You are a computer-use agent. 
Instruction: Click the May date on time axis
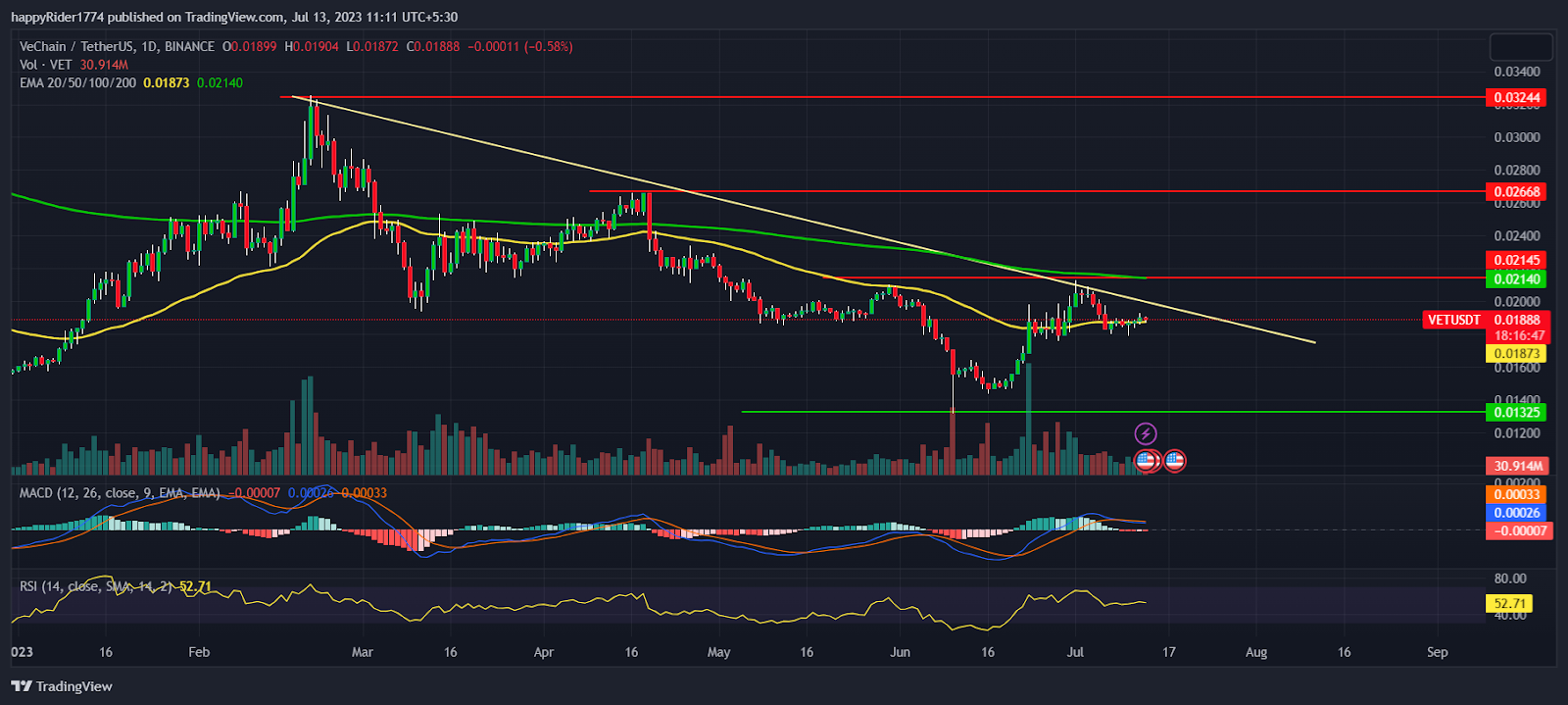(718, 652)
